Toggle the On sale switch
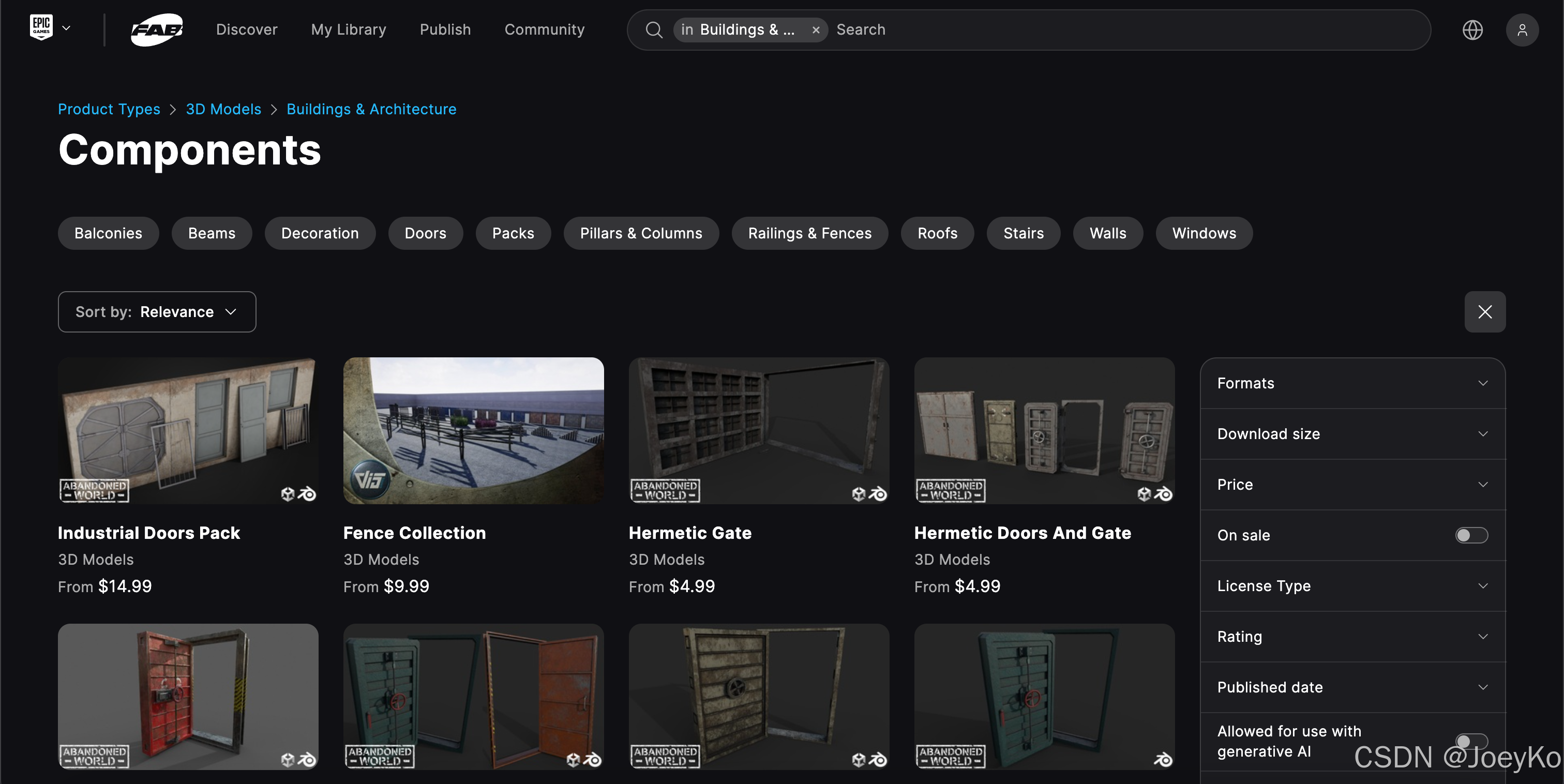The width and height of the screenshot is (1564, 784). point(1471,535)
